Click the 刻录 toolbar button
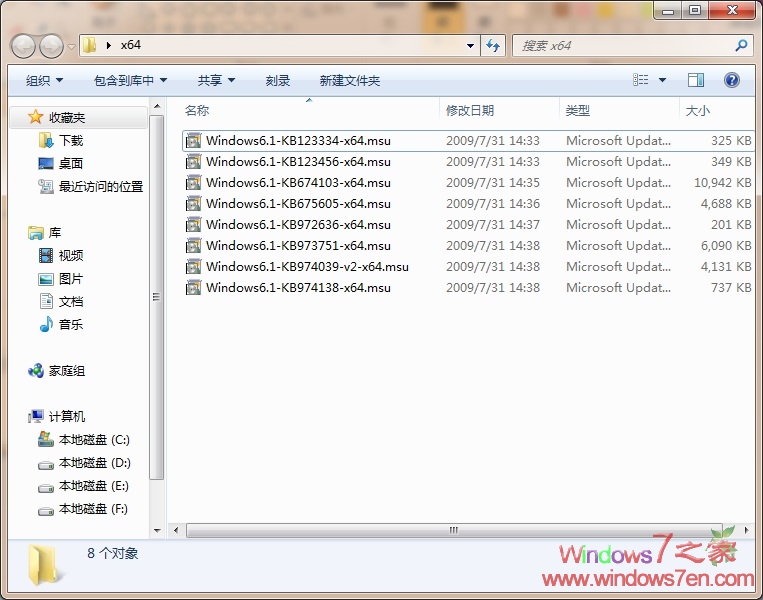This screenshot has height=600, width=763. click(x=278, y=80)
